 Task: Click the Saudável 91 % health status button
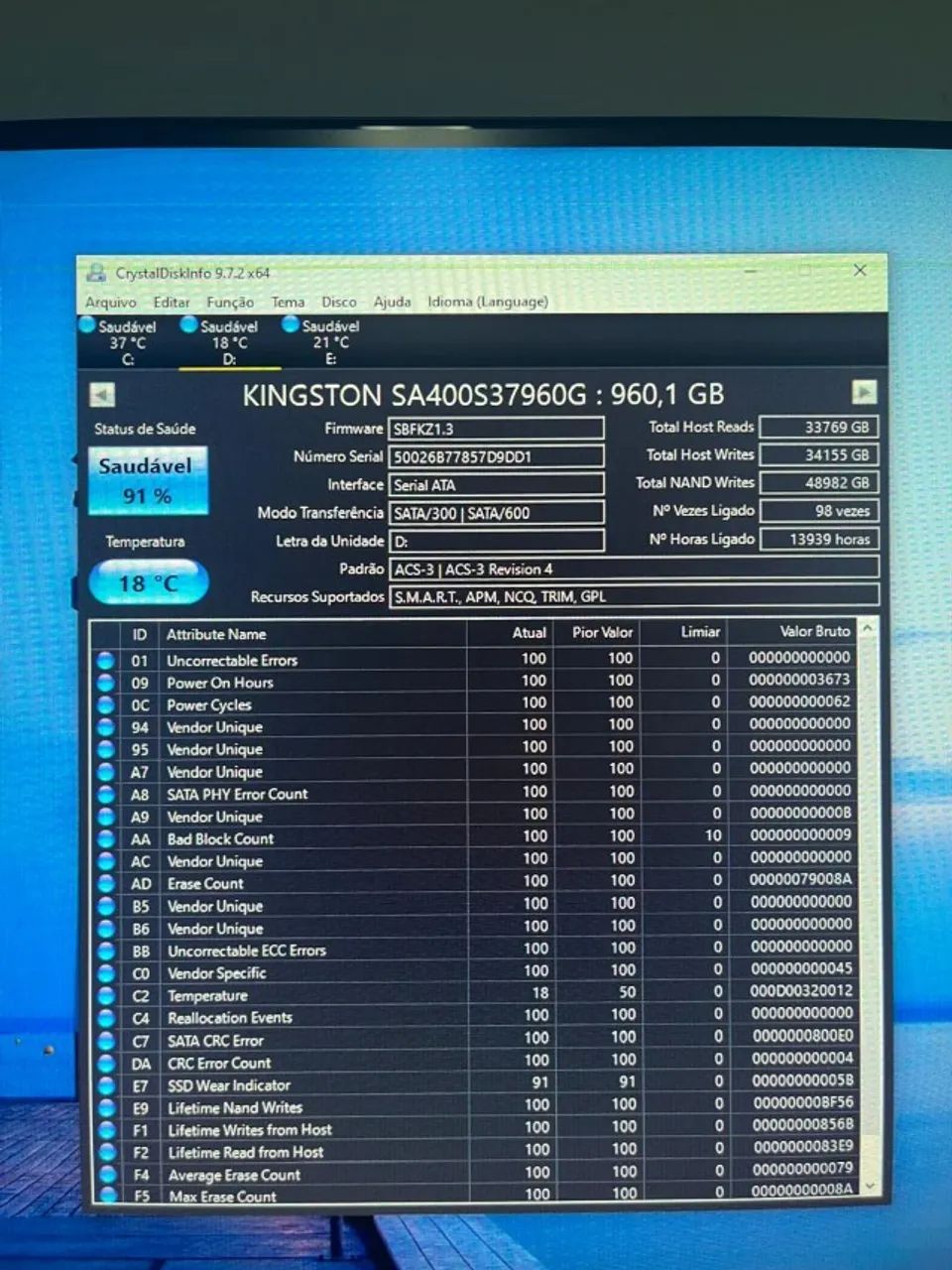click(x=148, y=481)
